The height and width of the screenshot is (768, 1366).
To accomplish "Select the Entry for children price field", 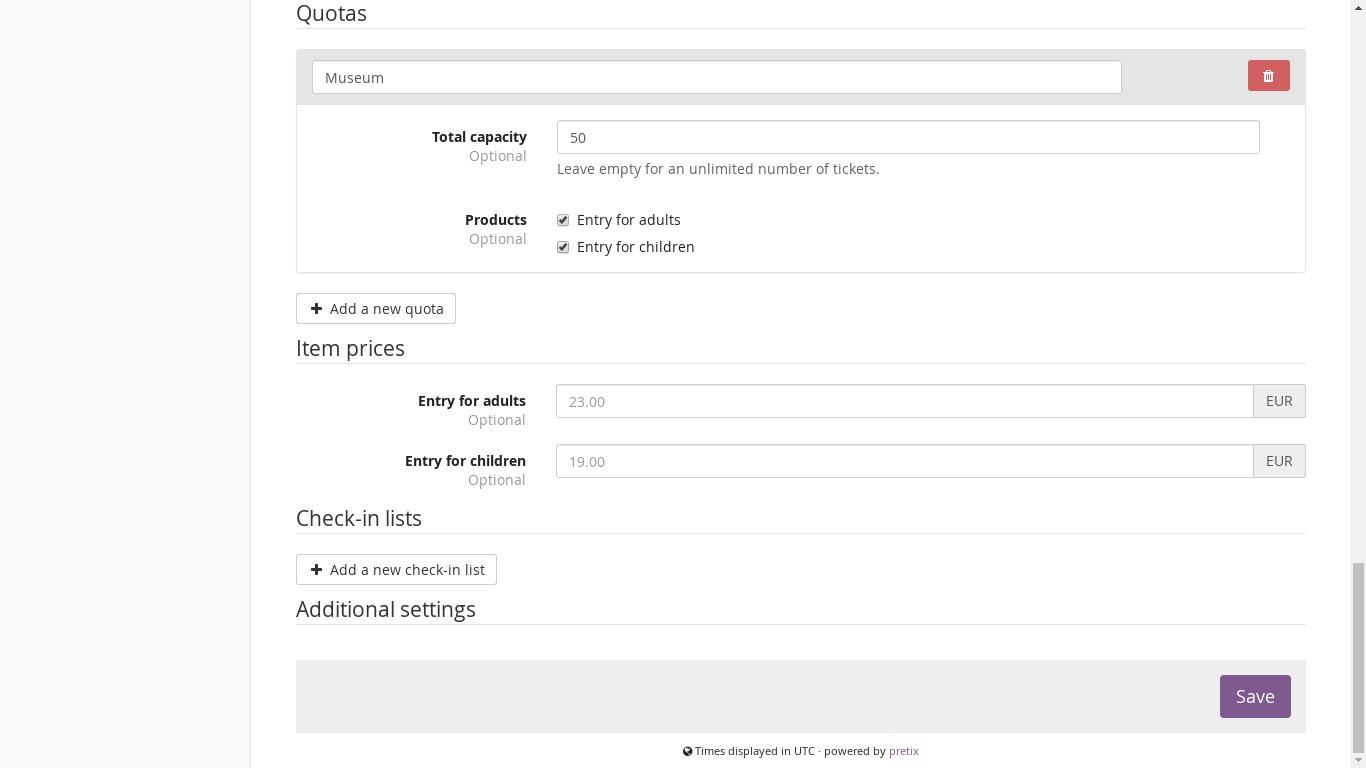I will click(904, 462).
